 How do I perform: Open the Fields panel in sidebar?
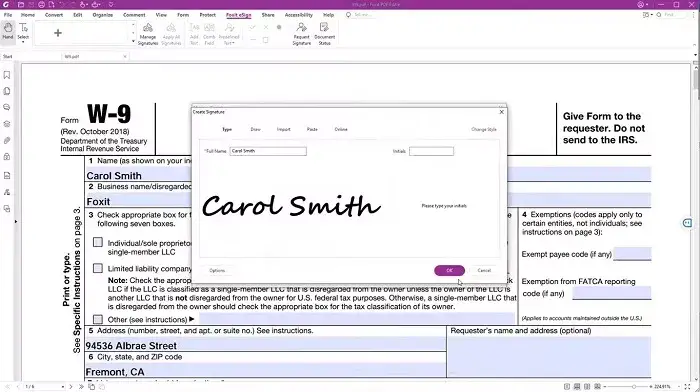(x=7, y=175)
